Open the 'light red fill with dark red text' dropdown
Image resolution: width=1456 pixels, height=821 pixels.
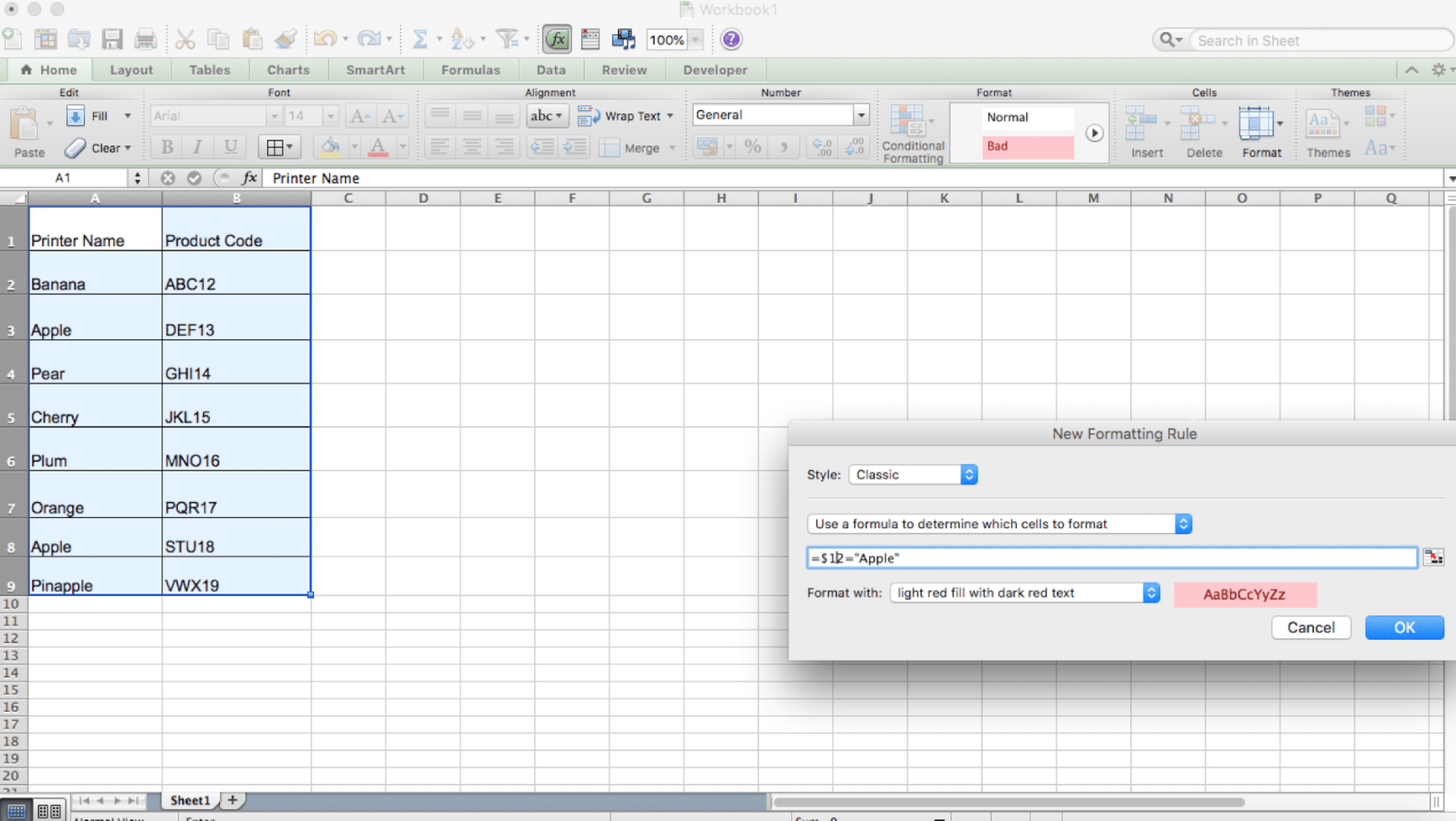click(1024, 592)
